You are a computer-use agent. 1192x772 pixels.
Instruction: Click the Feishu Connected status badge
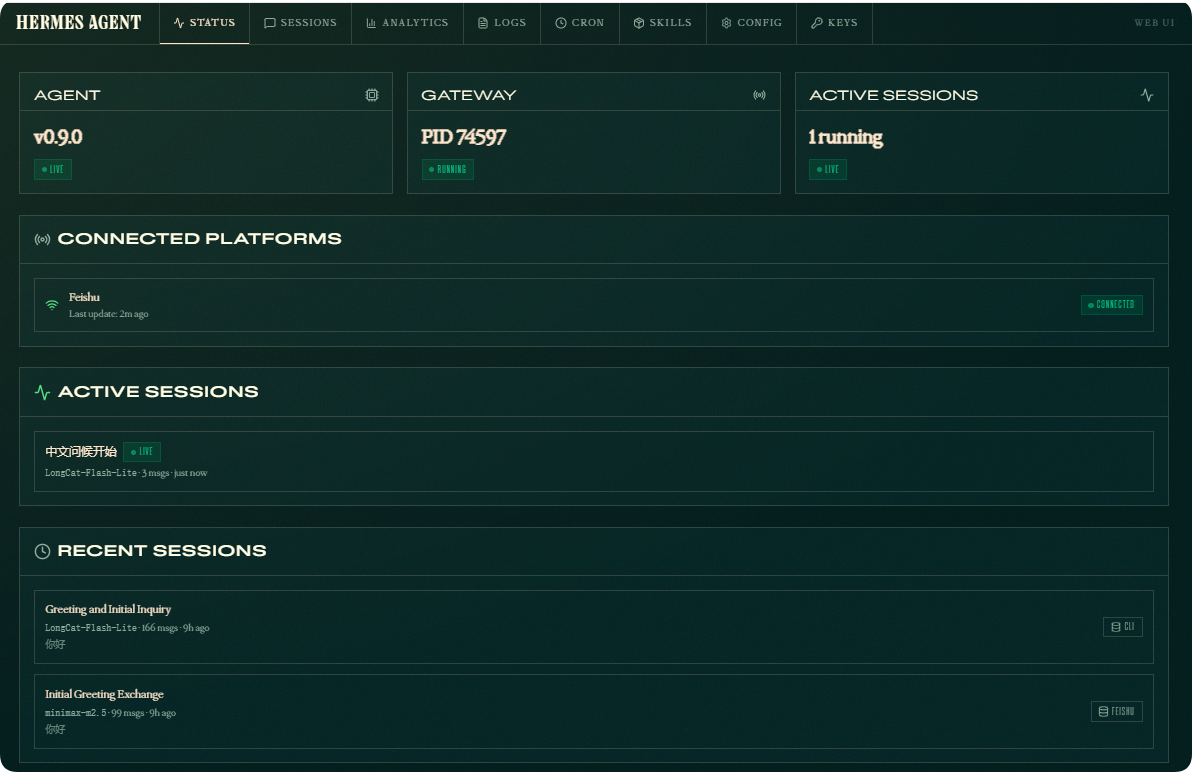pos(1111,305)
